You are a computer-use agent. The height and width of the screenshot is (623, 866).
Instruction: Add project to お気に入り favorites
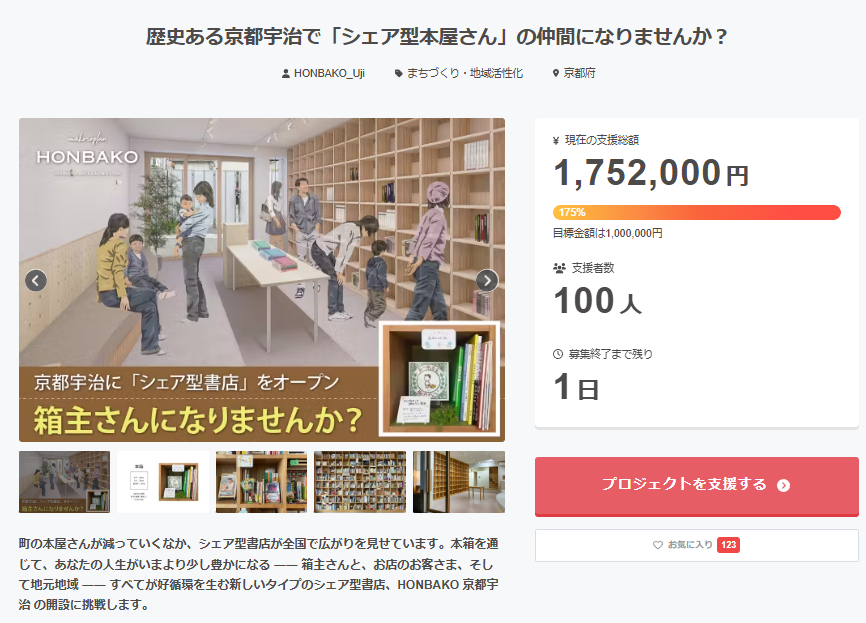696,545
